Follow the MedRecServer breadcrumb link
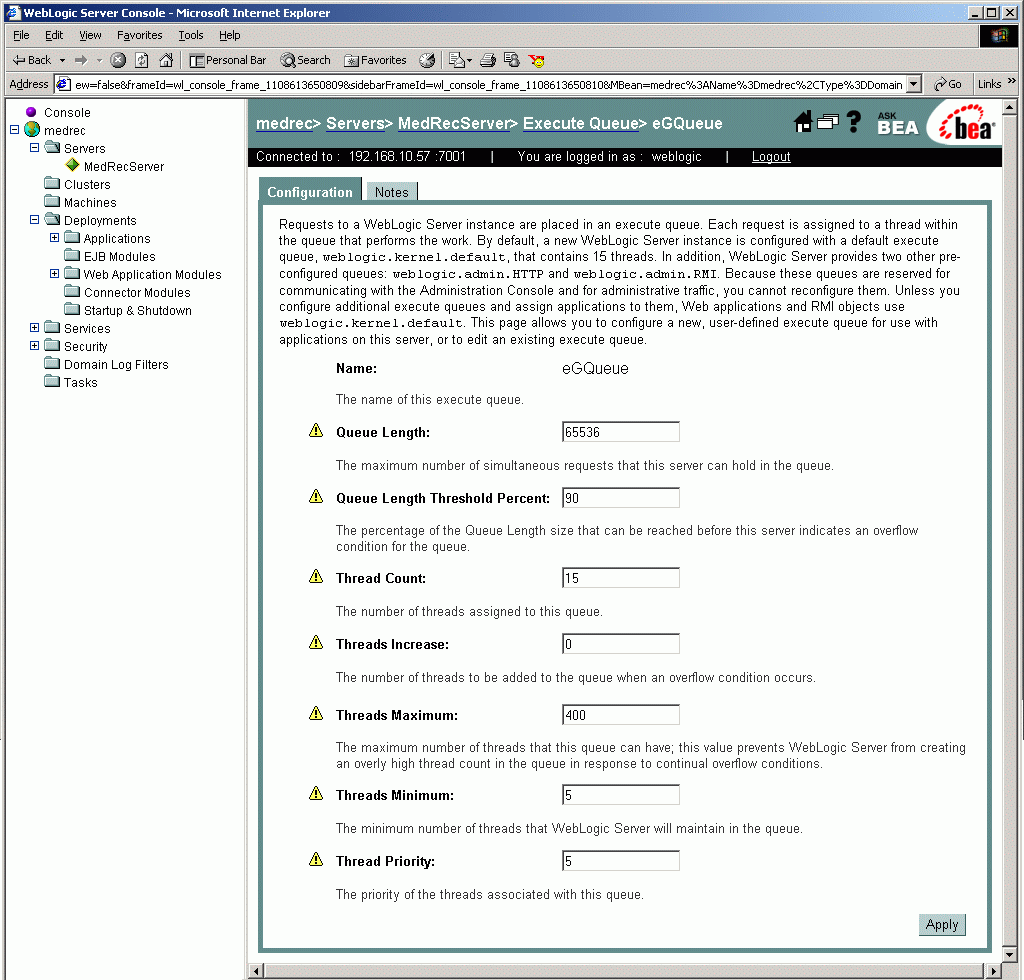Viewport: 1024px width, 980px height. (x=453, y=123)
